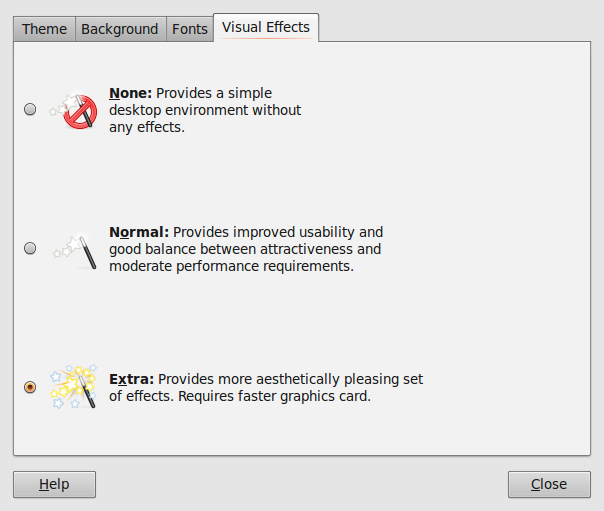Click the no-effects wand icon with red prohibition sign
604x511 pixels.
click(x=75, y=110)
